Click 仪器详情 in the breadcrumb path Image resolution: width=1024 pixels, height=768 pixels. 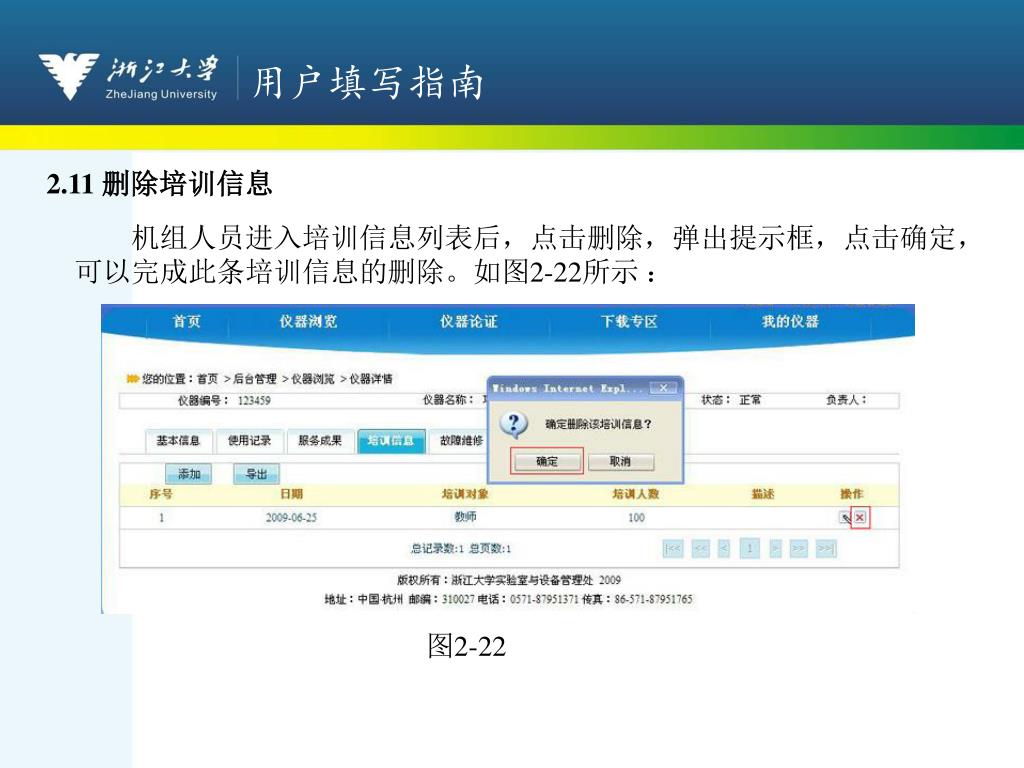coord(371,379)
